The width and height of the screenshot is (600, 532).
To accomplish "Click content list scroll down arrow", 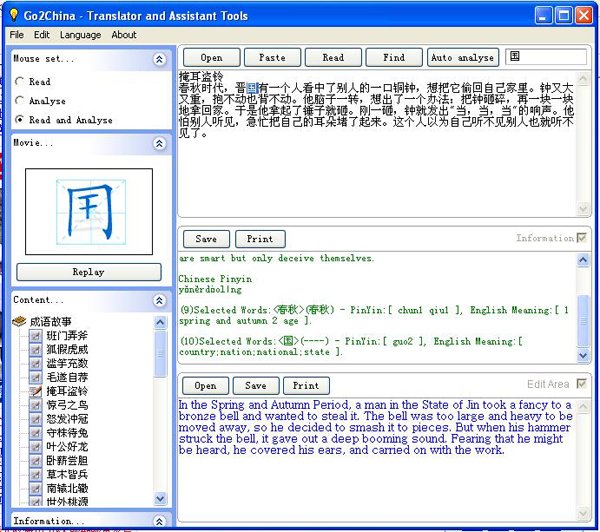I will click(160, 498).
